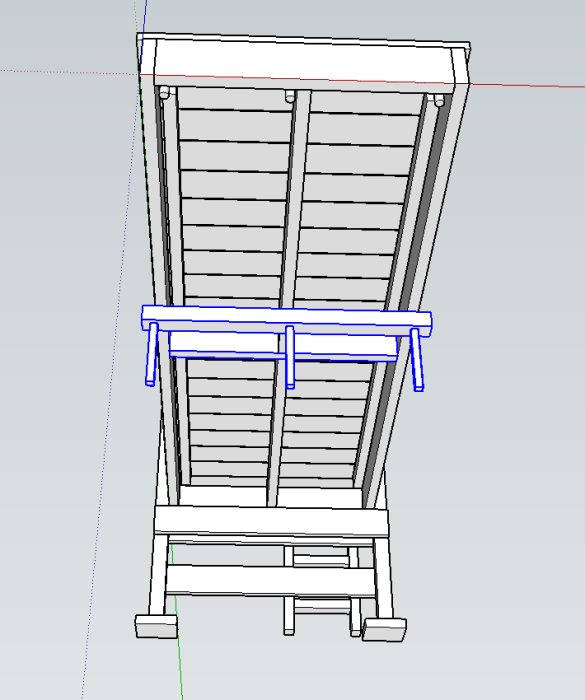This screenshot has height=700, width=585.
Task: Click the left peg on the blue crossbar
Action: pos(152,354)
